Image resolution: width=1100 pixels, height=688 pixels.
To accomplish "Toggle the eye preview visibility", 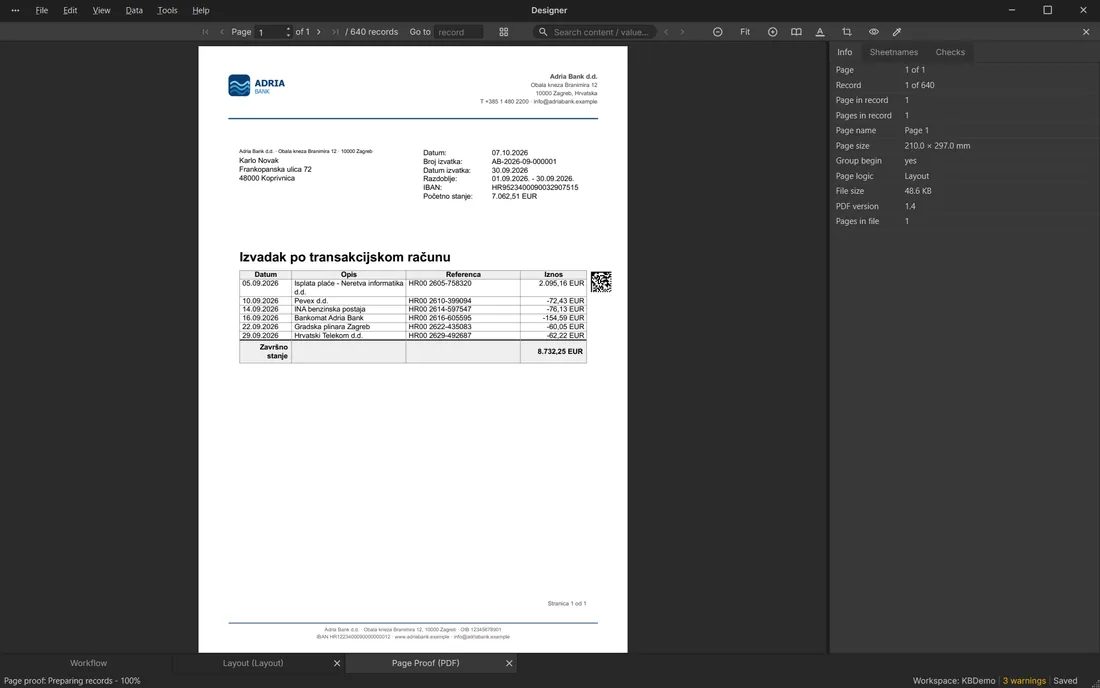I will click(873, 32).
